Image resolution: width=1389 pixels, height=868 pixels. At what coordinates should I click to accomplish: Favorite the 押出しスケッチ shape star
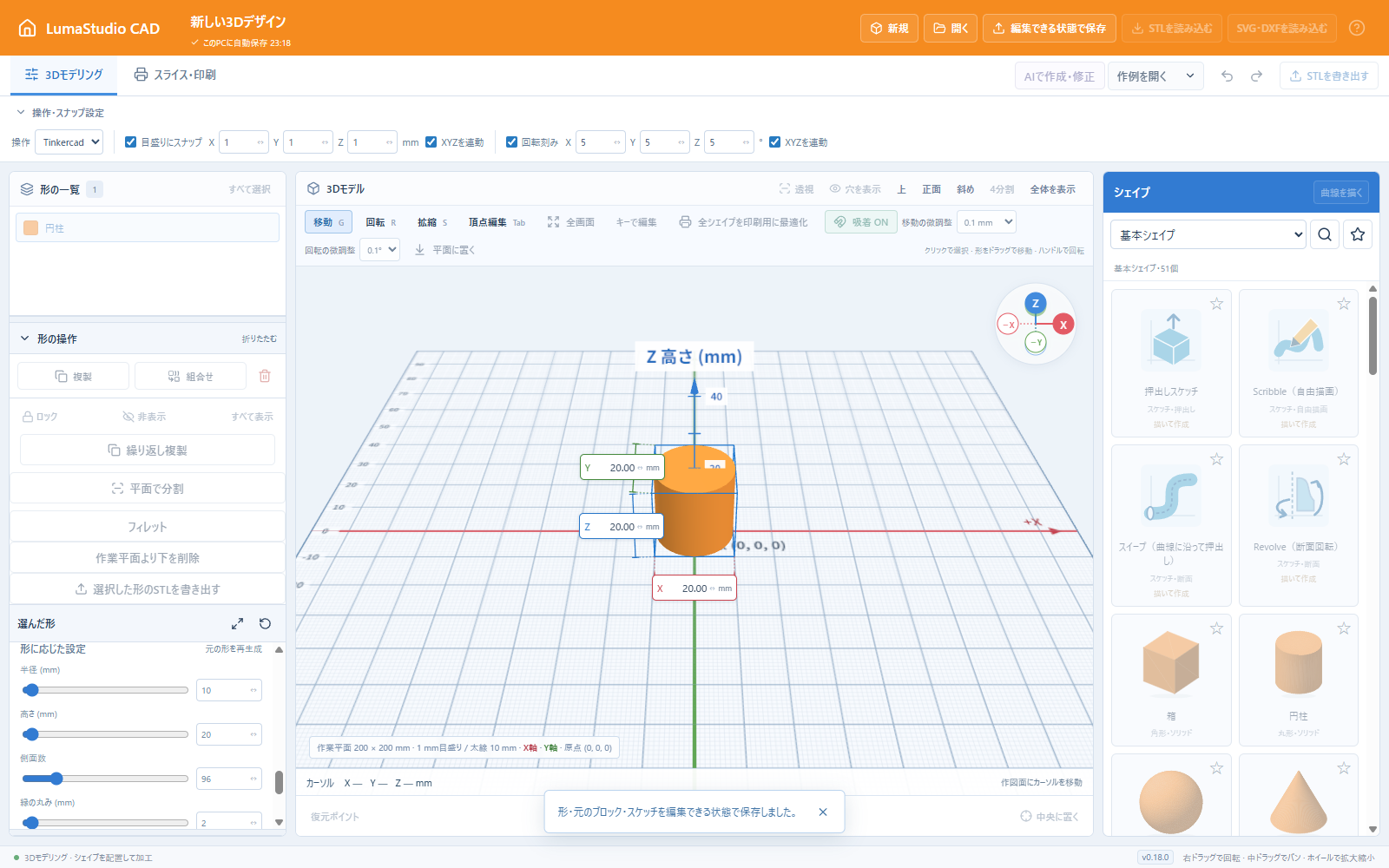click(x=1216, y=304)
